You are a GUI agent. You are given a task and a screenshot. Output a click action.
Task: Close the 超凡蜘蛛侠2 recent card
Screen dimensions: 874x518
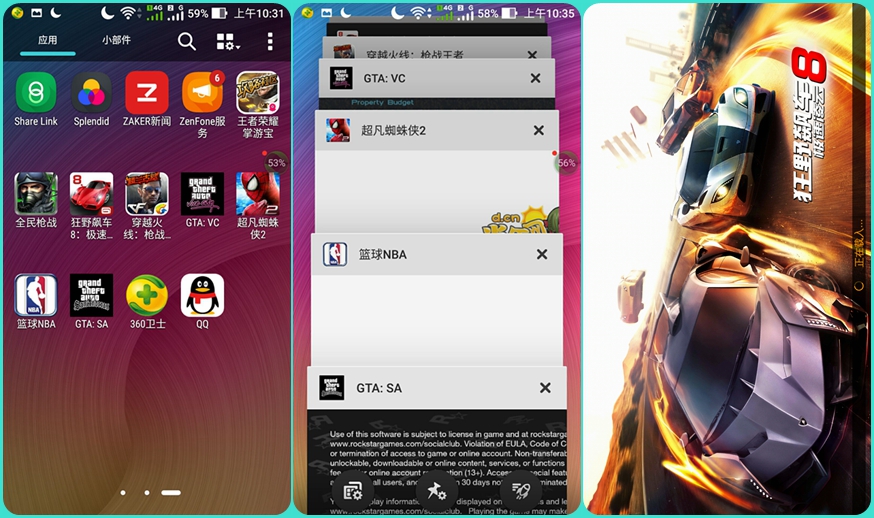[x=538, y=130]
